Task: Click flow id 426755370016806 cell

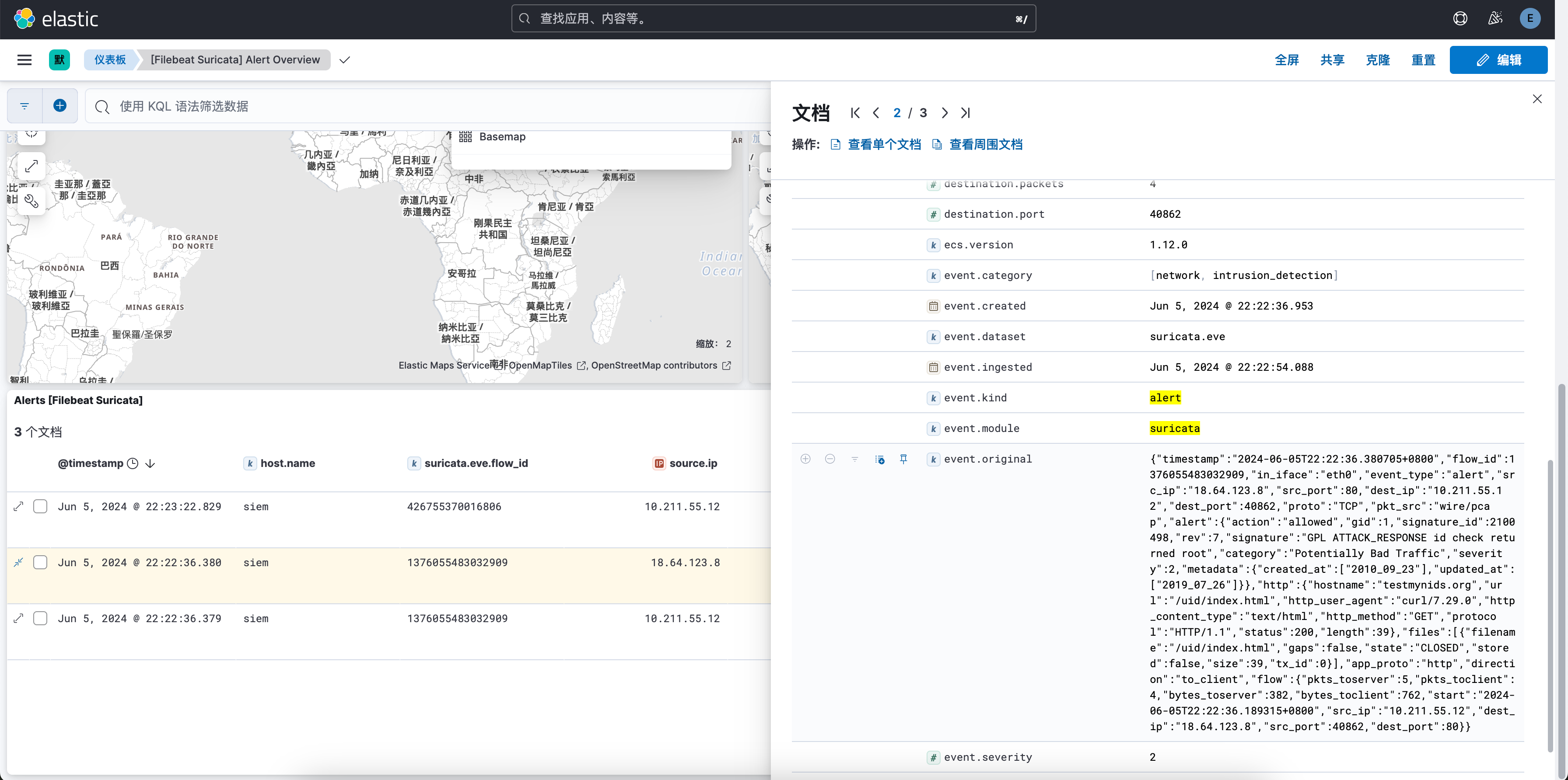Action: [454, 507]
